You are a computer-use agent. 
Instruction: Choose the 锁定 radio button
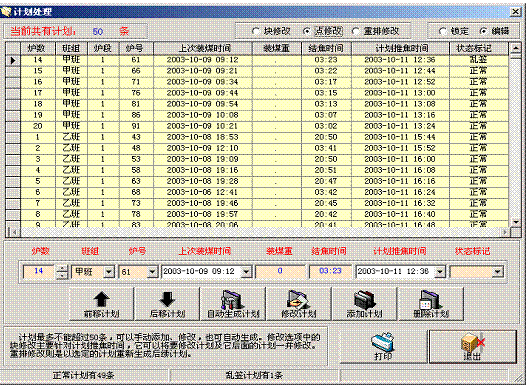tap(443, 31)
